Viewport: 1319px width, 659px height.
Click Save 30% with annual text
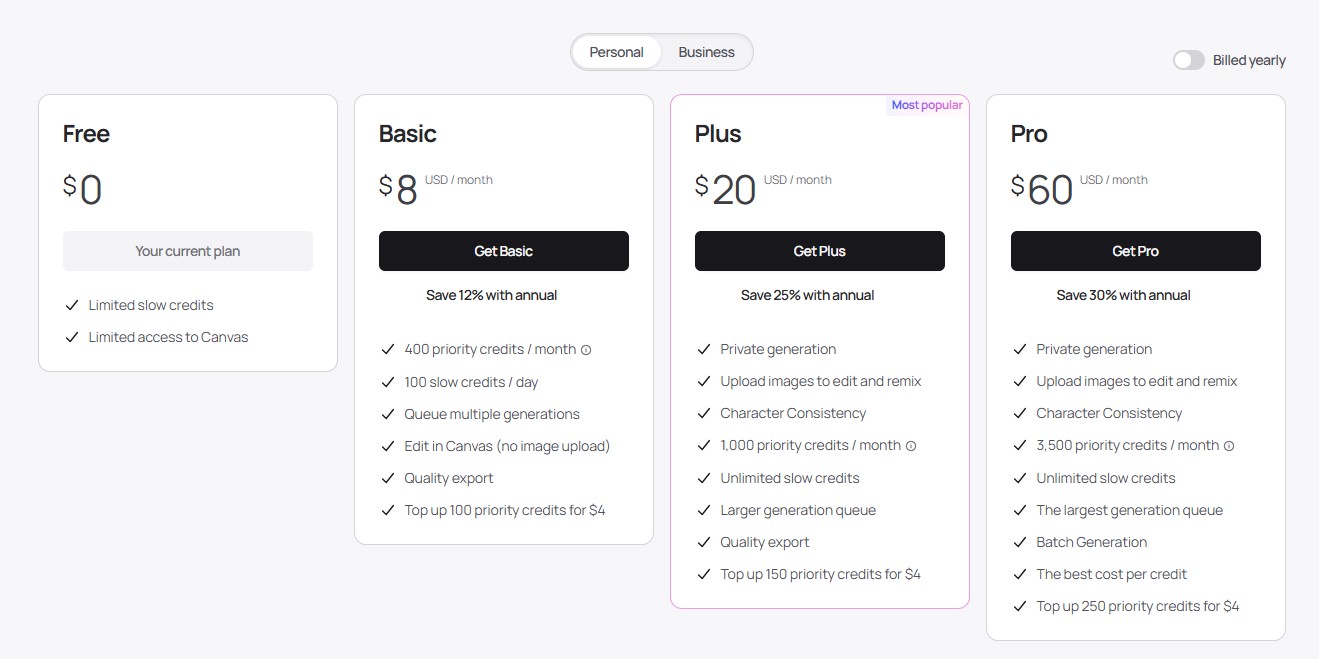(1123, 295)
